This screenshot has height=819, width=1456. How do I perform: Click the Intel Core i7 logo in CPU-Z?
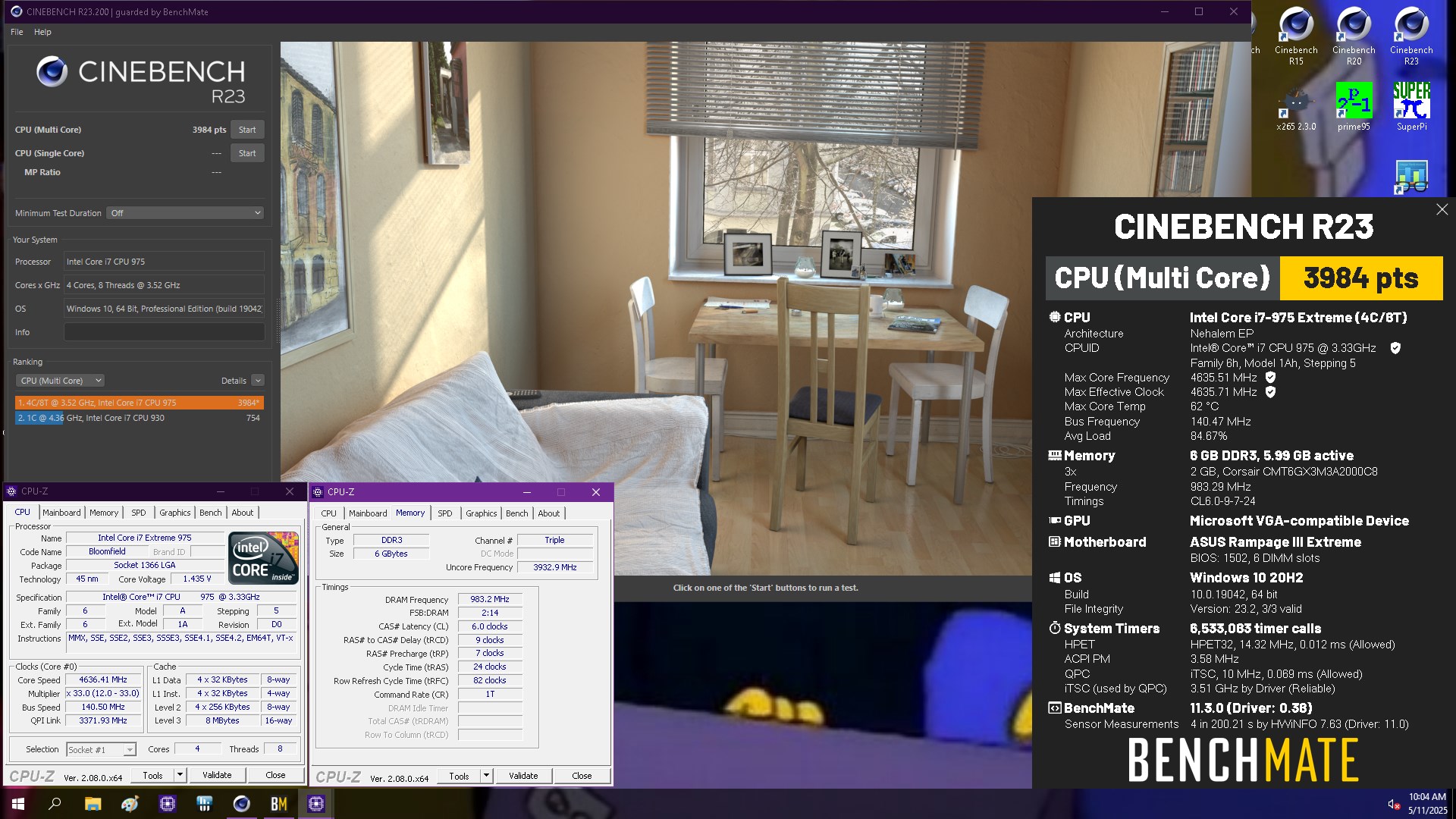(x=263, y=557)
